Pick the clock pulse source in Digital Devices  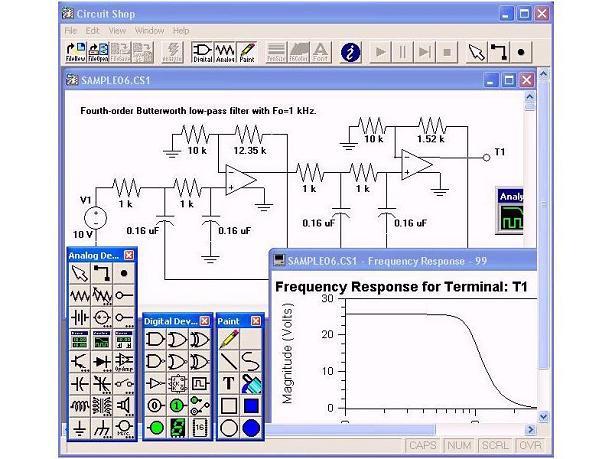point(199,384)
